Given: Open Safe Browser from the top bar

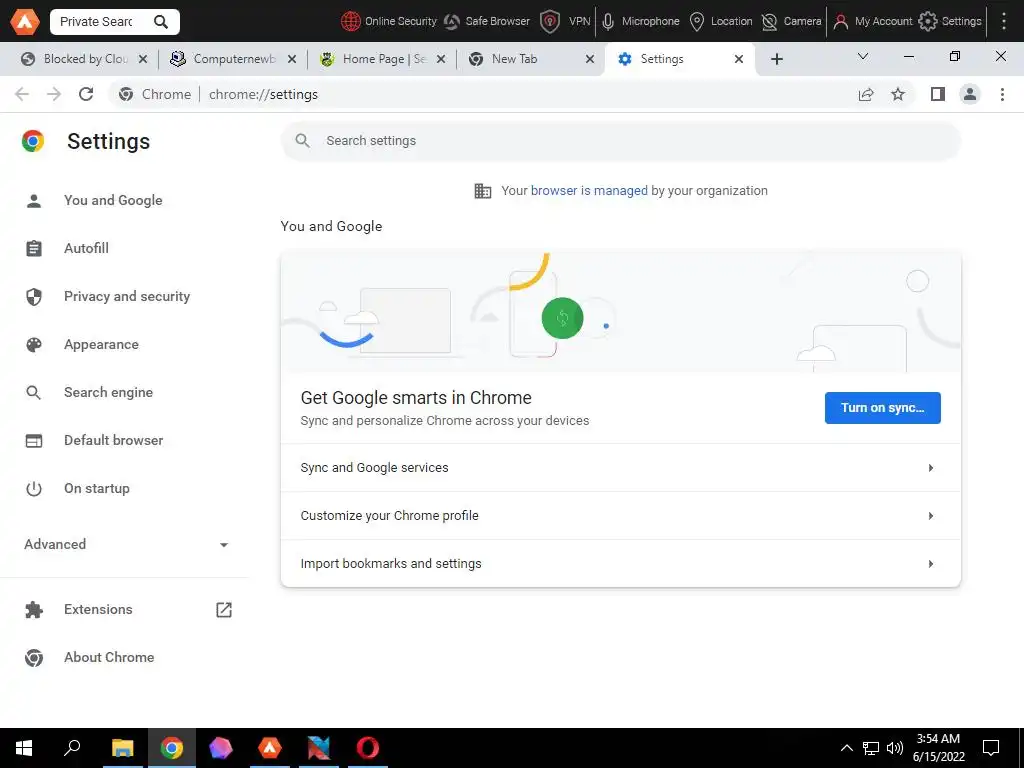Looking at the screenshot, I should pyautogui.click(x=487, y=22).
